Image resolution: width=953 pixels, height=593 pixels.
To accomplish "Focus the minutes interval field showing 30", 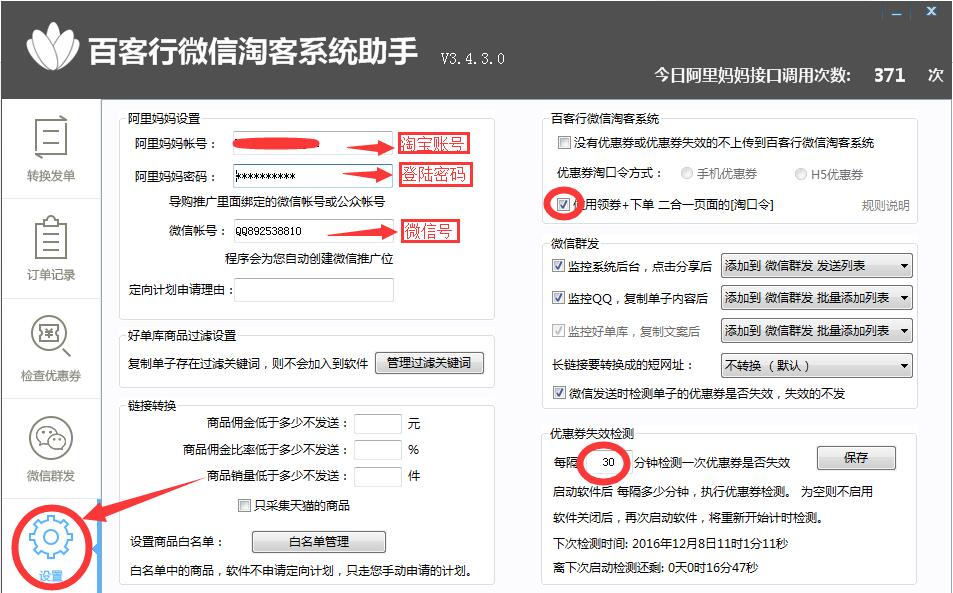I will 608,462.
